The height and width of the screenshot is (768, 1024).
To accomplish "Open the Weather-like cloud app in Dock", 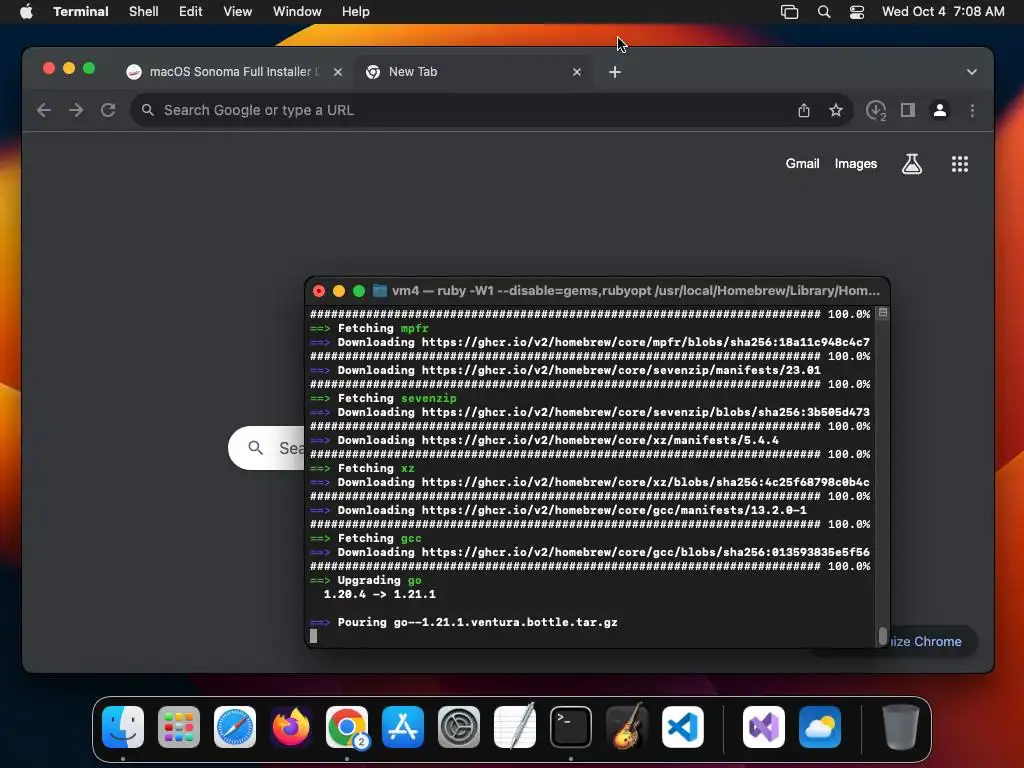I will click(820, 727).
